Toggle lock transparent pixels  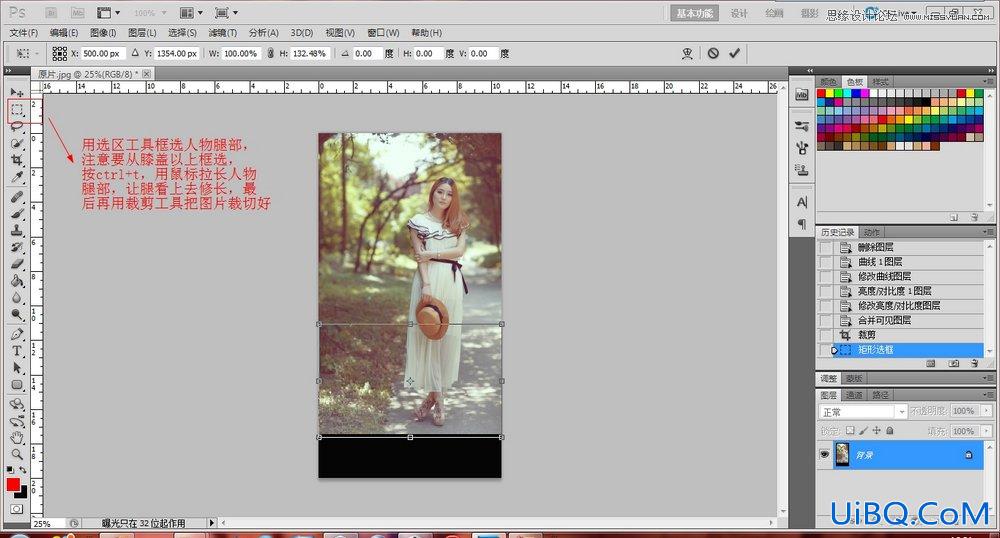coord(850,431)
